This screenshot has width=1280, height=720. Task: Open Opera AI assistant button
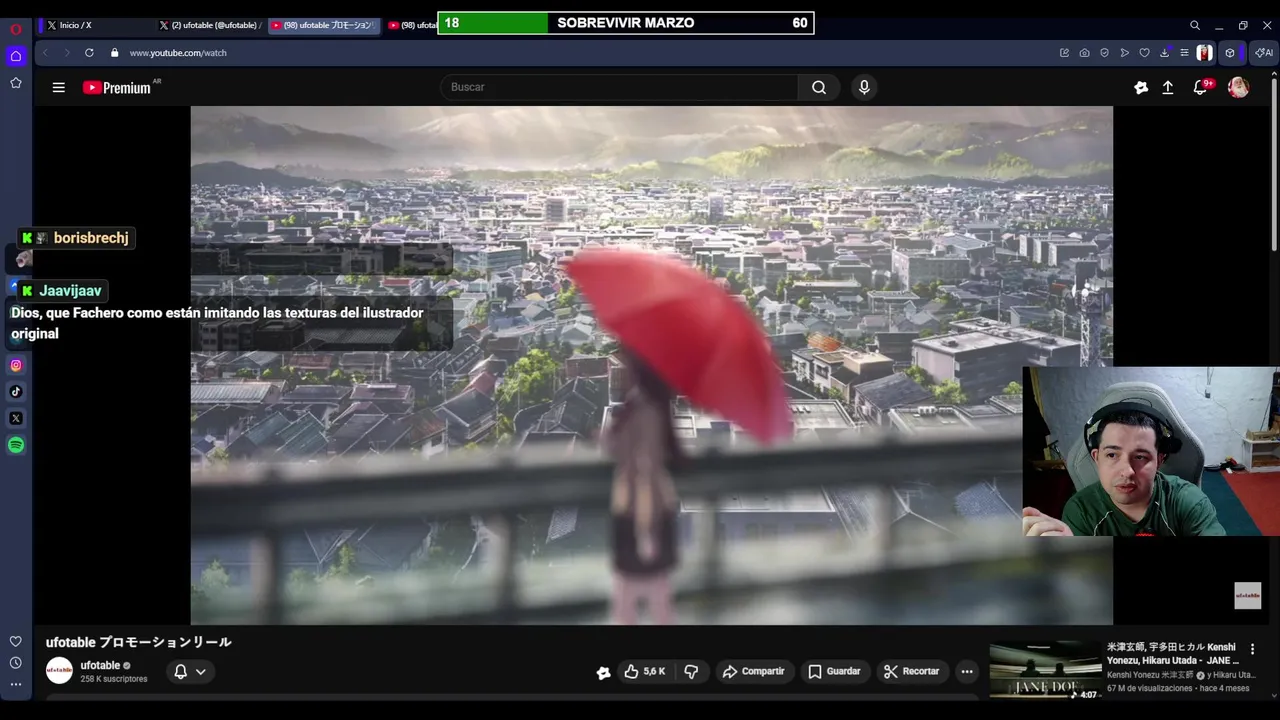tap(1264, 53)
